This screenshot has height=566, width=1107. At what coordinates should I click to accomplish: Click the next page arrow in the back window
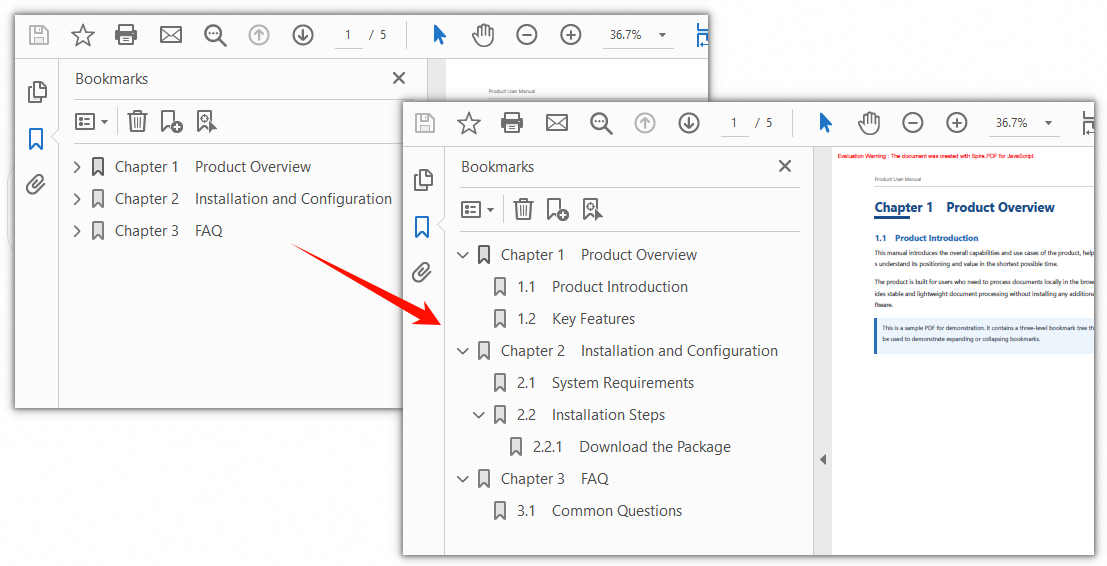click(x=303, y=35)
